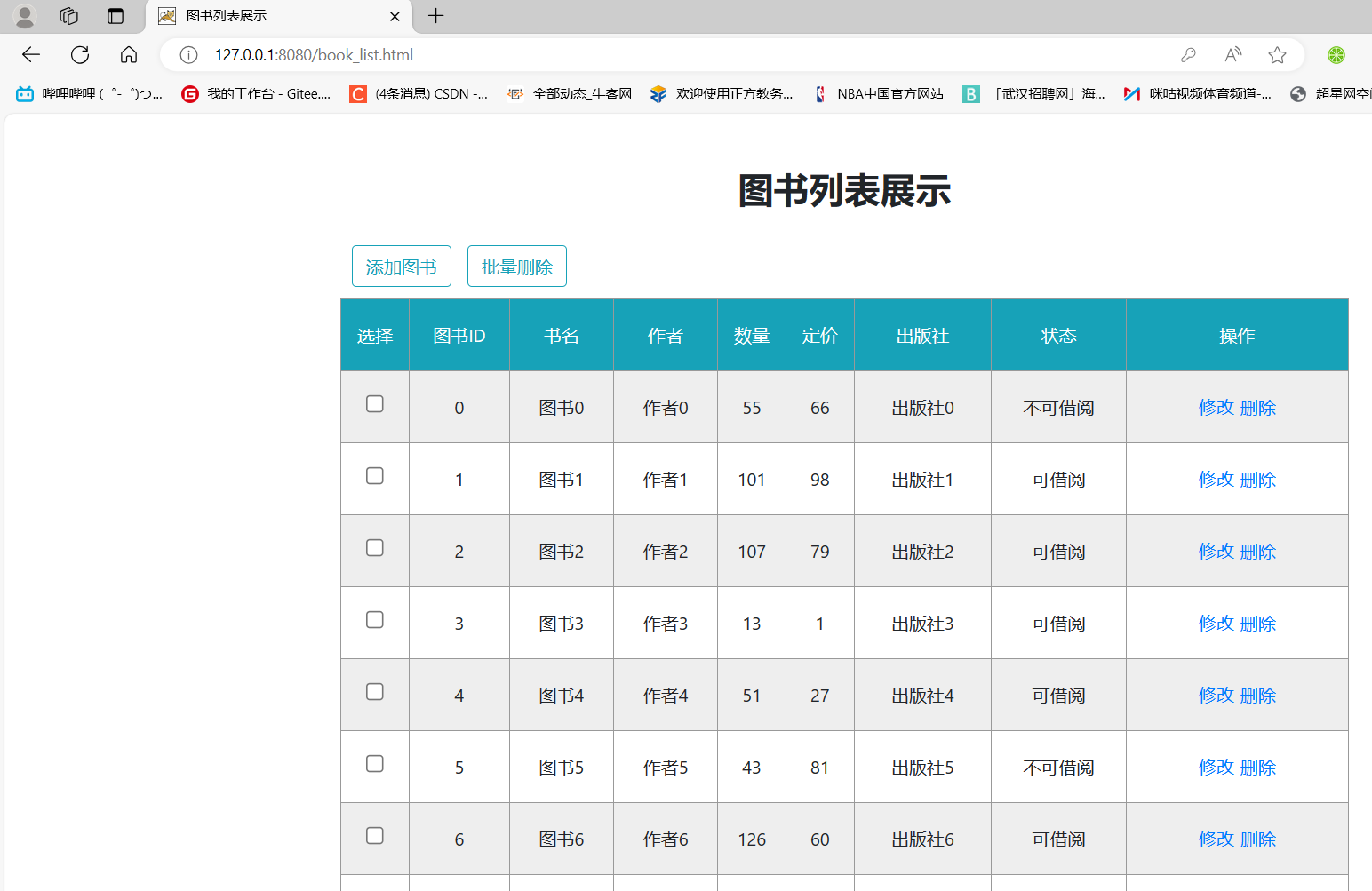Open the NBA中国官方网站 bookmark
The height and width of the screenshot is (891, 1372).
[x=878, y=94]
